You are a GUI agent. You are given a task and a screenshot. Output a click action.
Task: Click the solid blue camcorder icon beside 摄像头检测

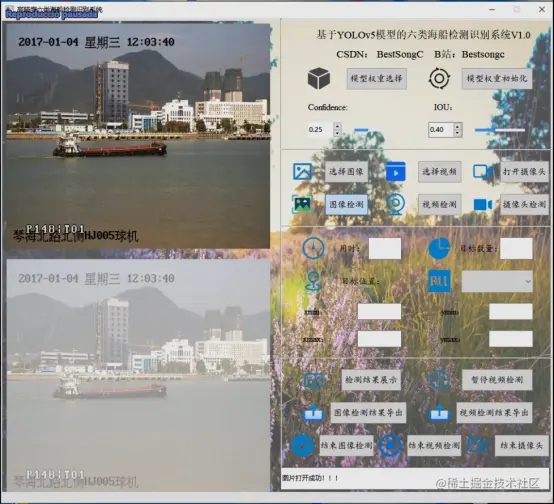coord(483,204)
